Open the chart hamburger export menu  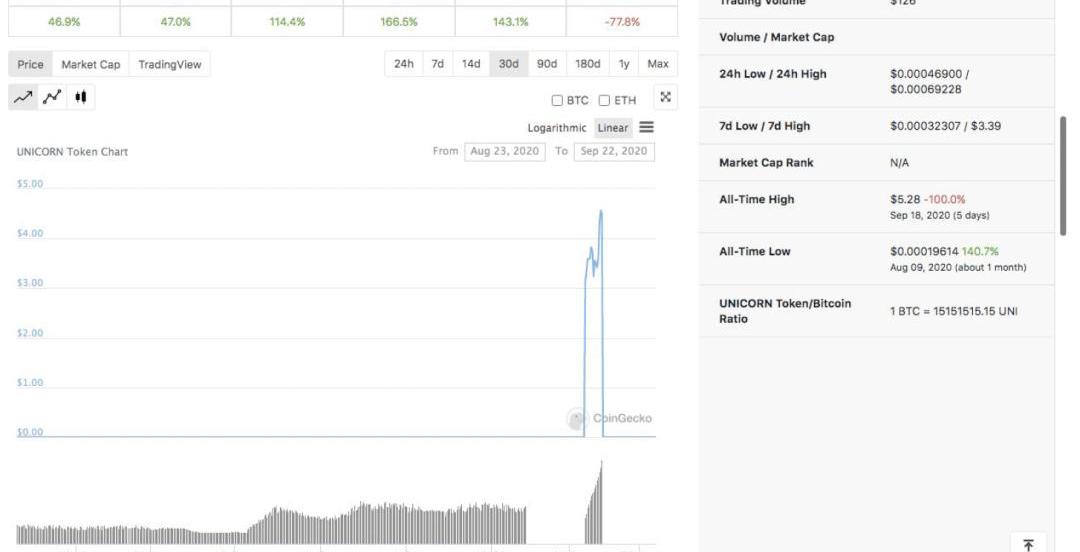point(646,128)
